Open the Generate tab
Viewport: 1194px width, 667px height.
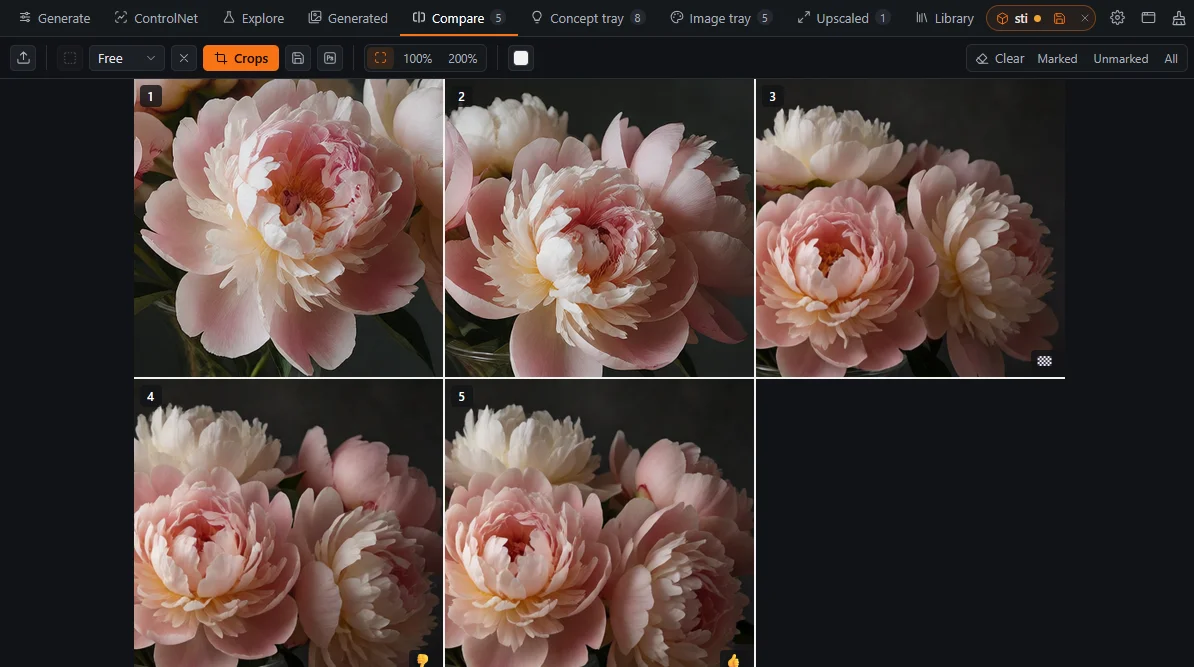(x=55, y=18)
